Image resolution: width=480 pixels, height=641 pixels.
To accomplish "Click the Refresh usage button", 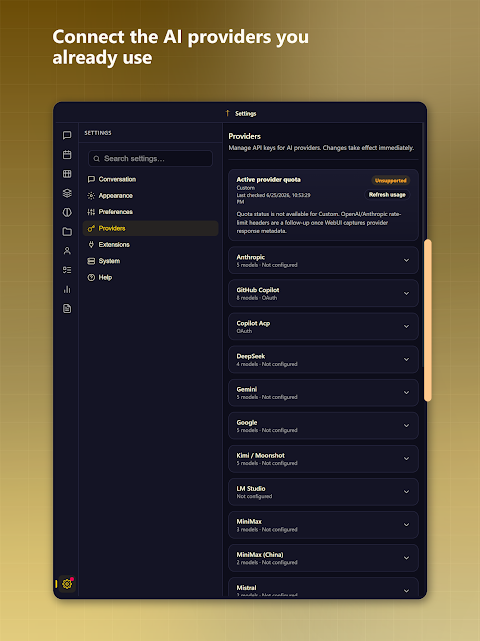I will (x=387, y=195).
